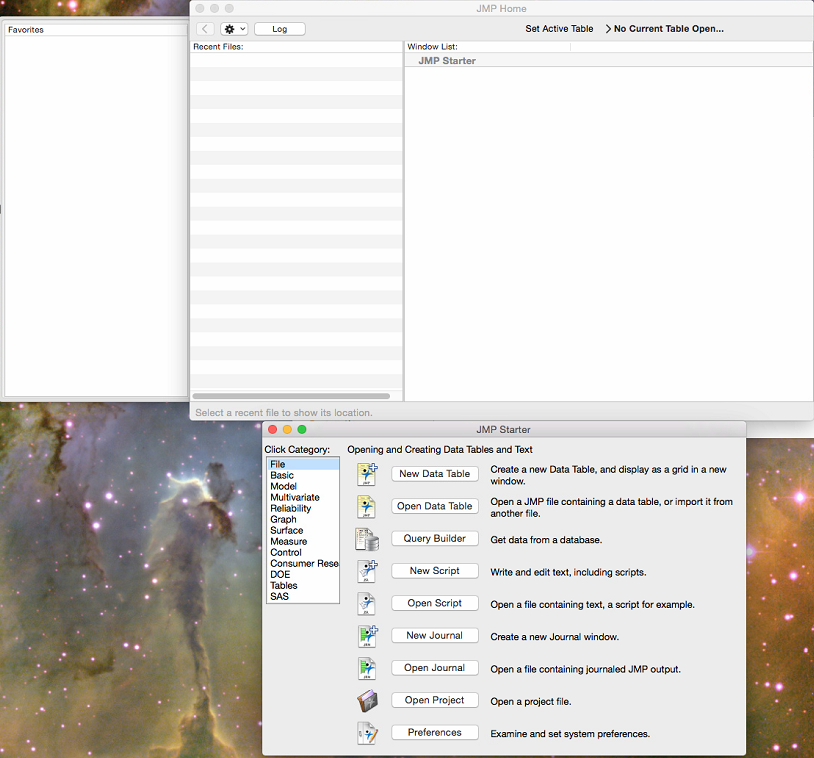Select the Measure category
814x758 pixels.
click(x=303, y=542)
